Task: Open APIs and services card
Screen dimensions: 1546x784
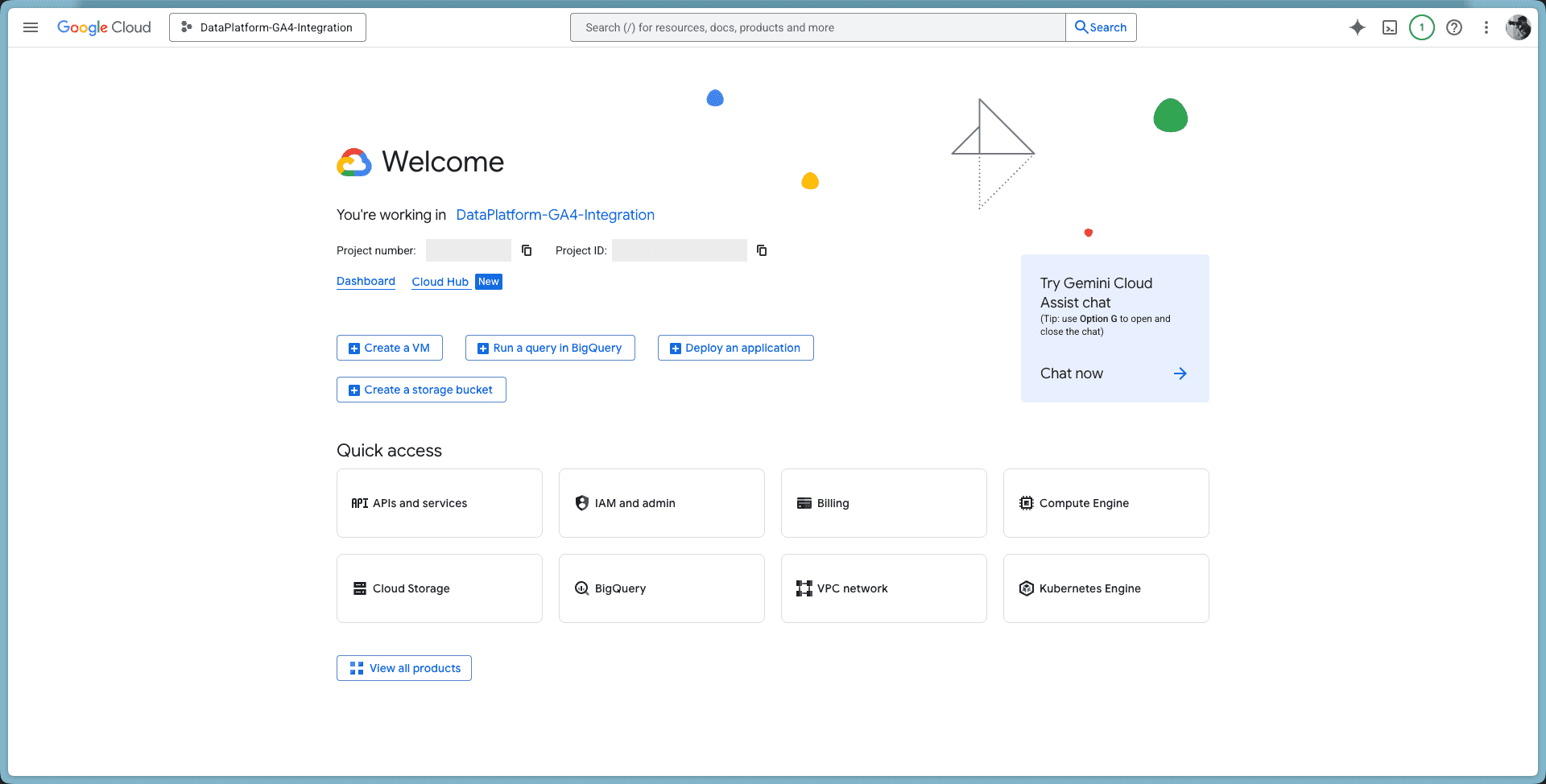Action: tap(440, 503)
